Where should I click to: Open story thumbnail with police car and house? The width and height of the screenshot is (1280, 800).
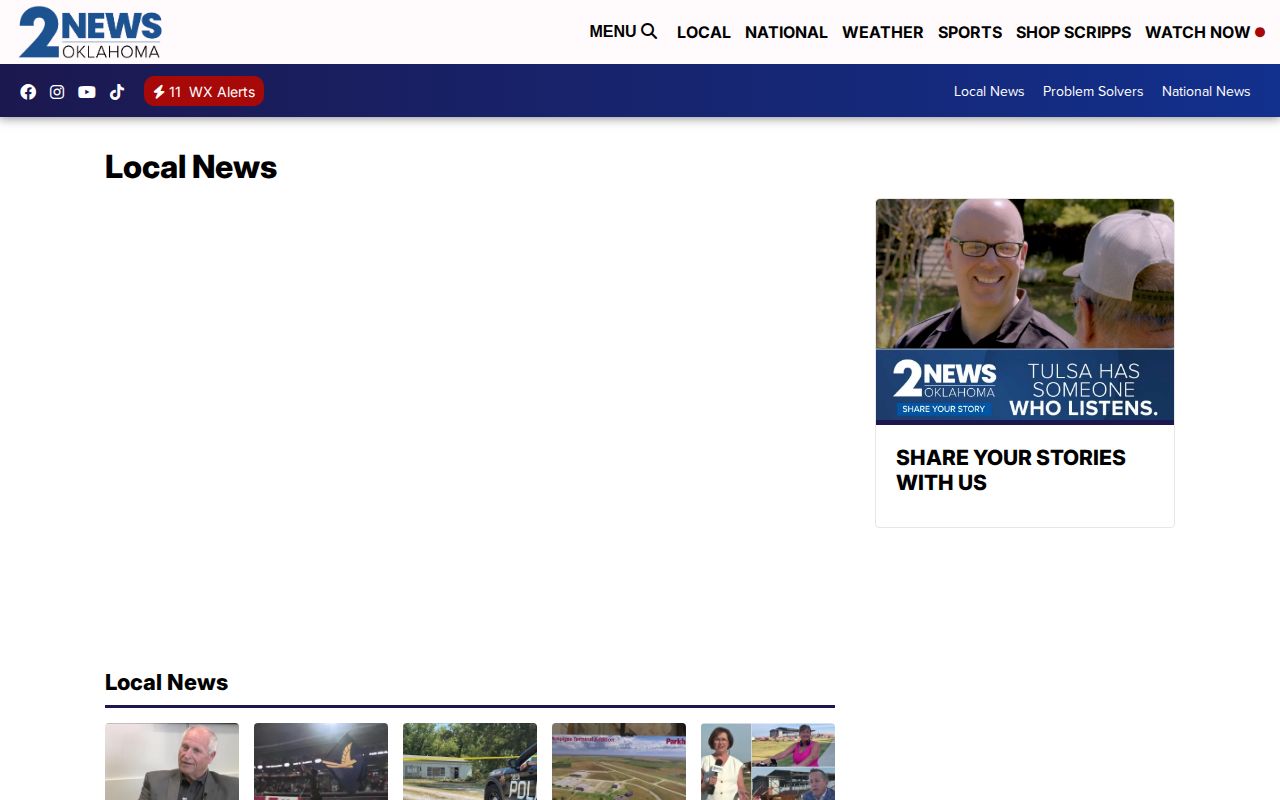tap(470, 762)
